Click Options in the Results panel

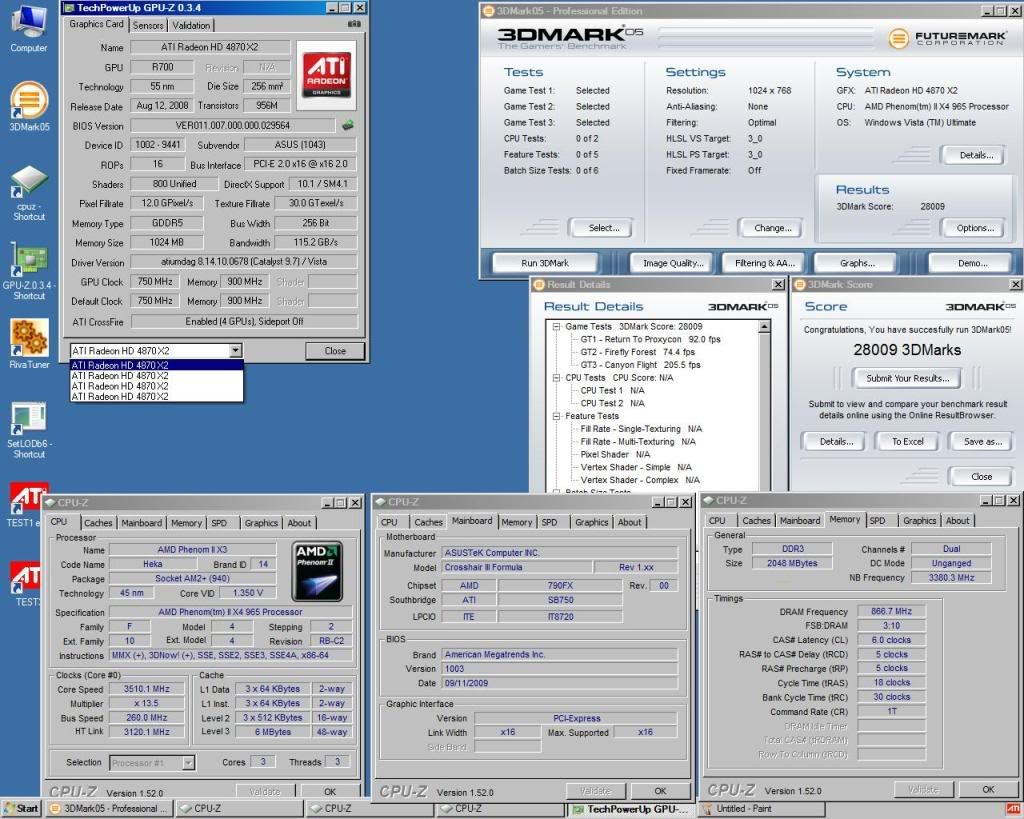(x=975, y=228)
